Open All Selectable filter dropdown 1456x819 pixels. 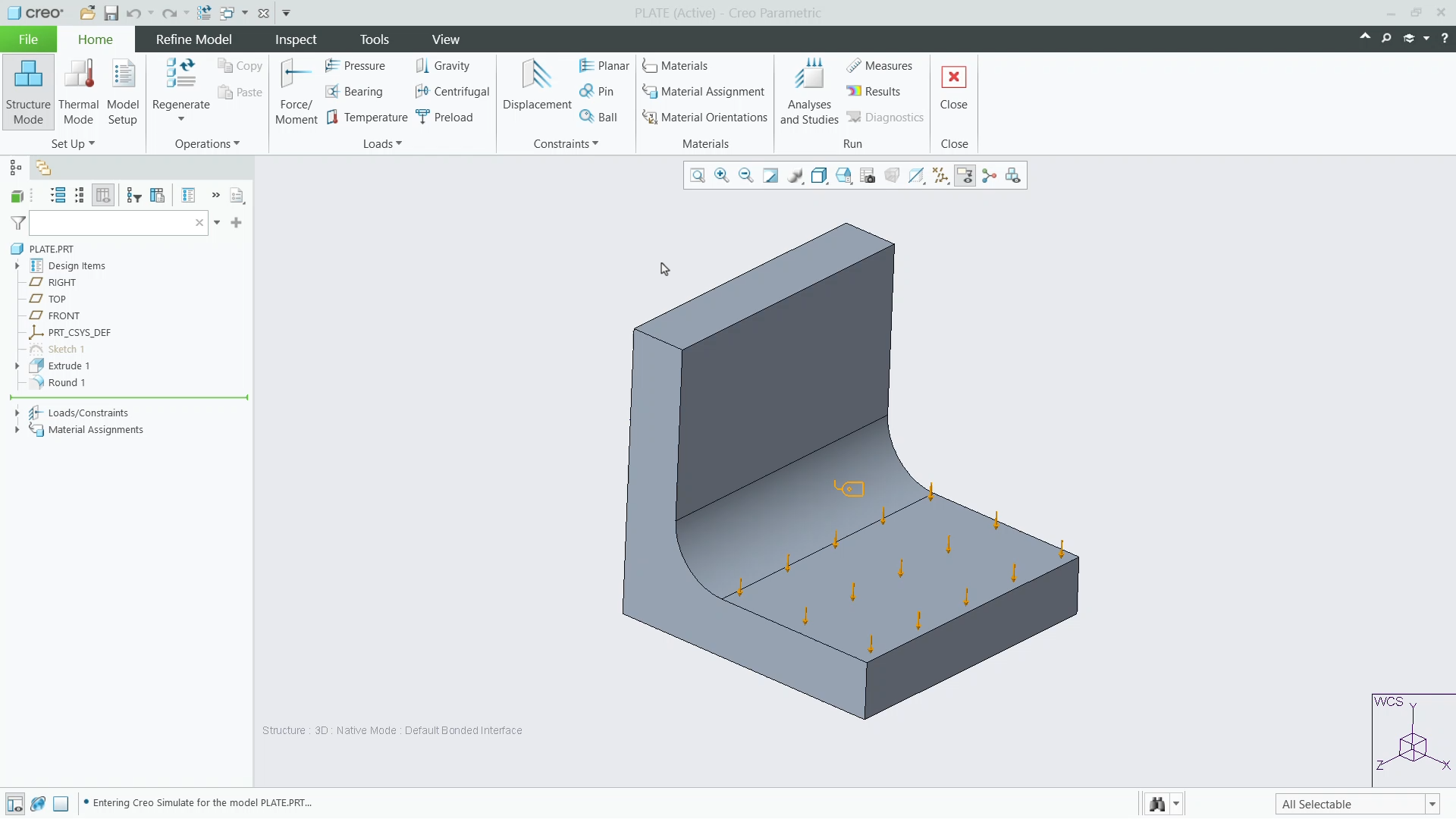1357,804
